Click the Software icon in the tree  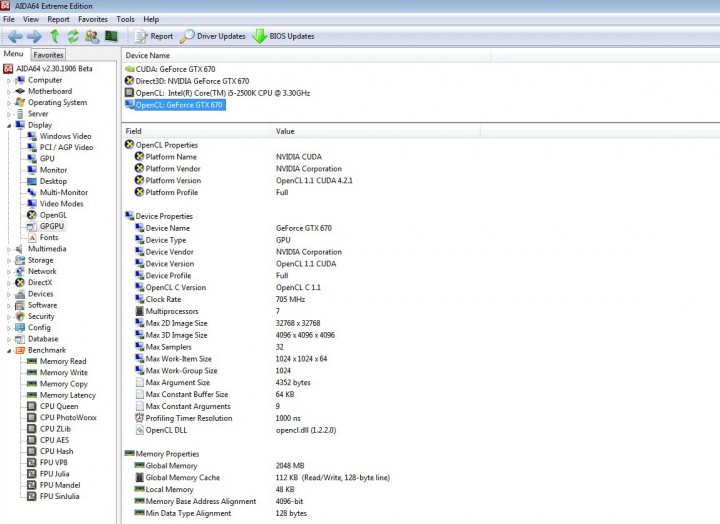point(20,305)
